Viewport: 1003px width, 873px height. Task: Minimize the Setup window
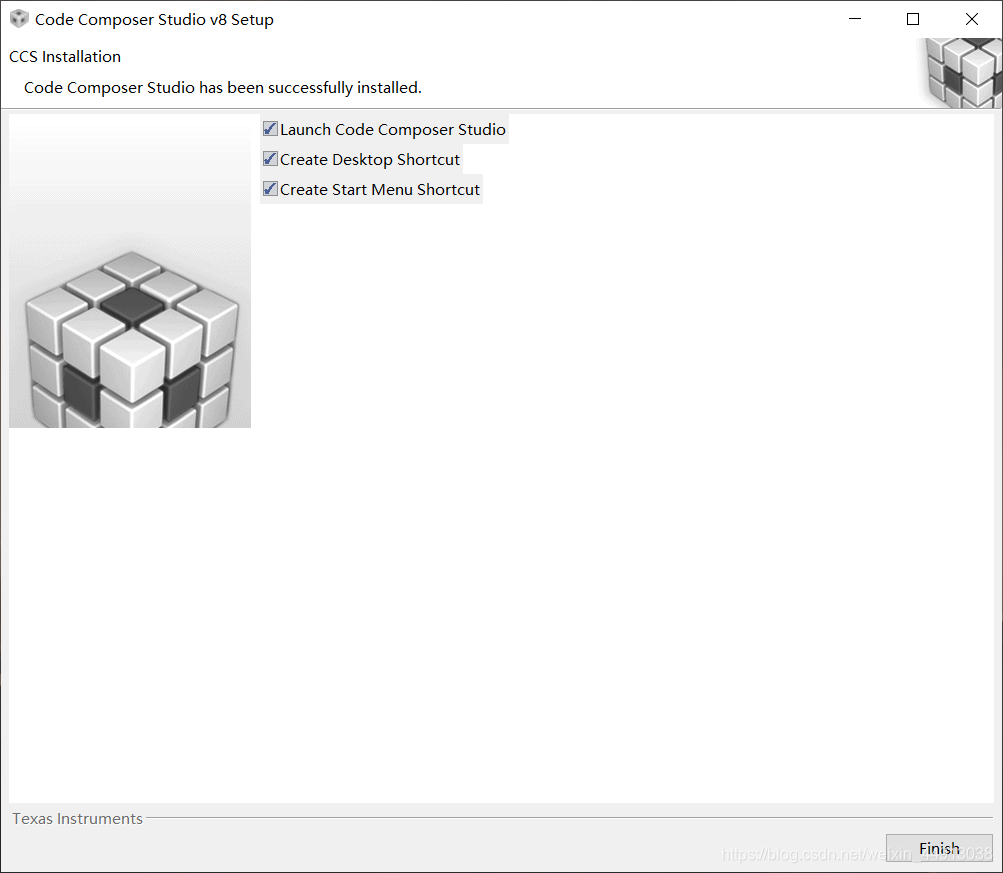855,19
